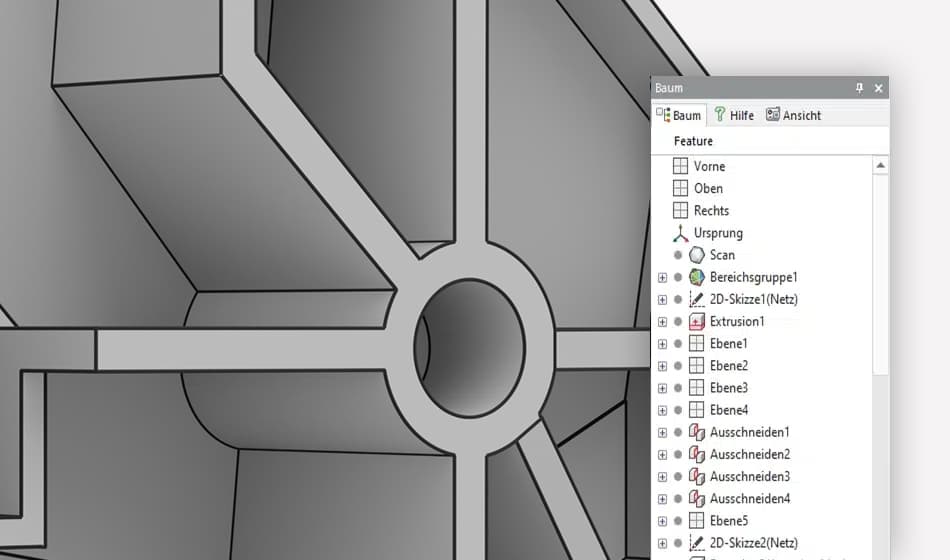Viewport: 950px width, 560px height.
Task: Select the Rechts label
Action: [711, 210]
